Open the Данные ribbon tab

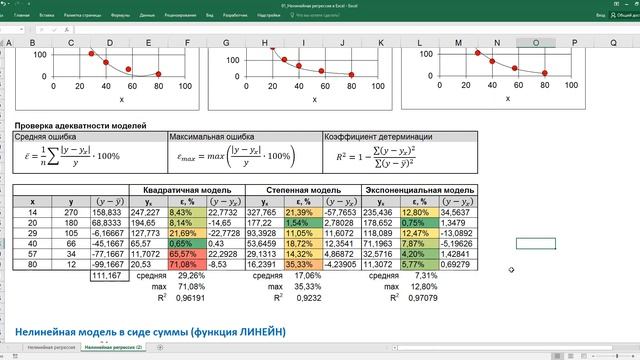[x=147, y=15]
